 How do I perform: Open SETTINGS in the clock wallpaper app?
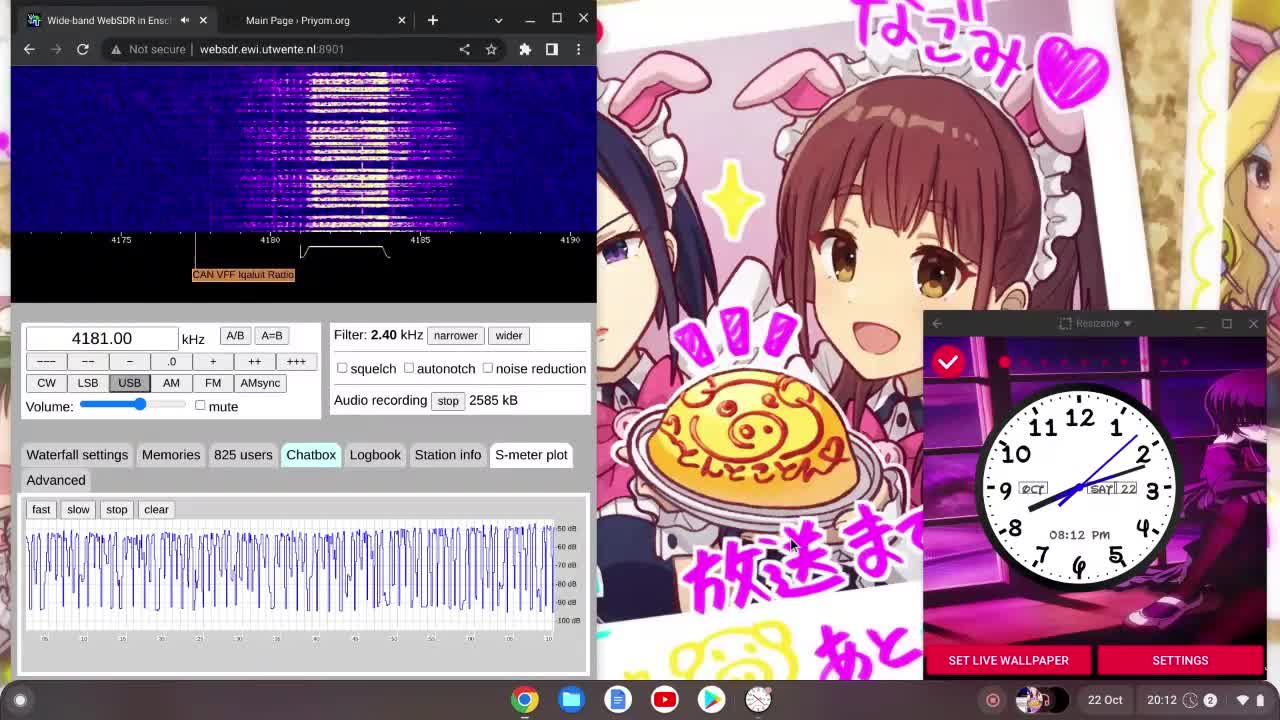pos(1180,660)
